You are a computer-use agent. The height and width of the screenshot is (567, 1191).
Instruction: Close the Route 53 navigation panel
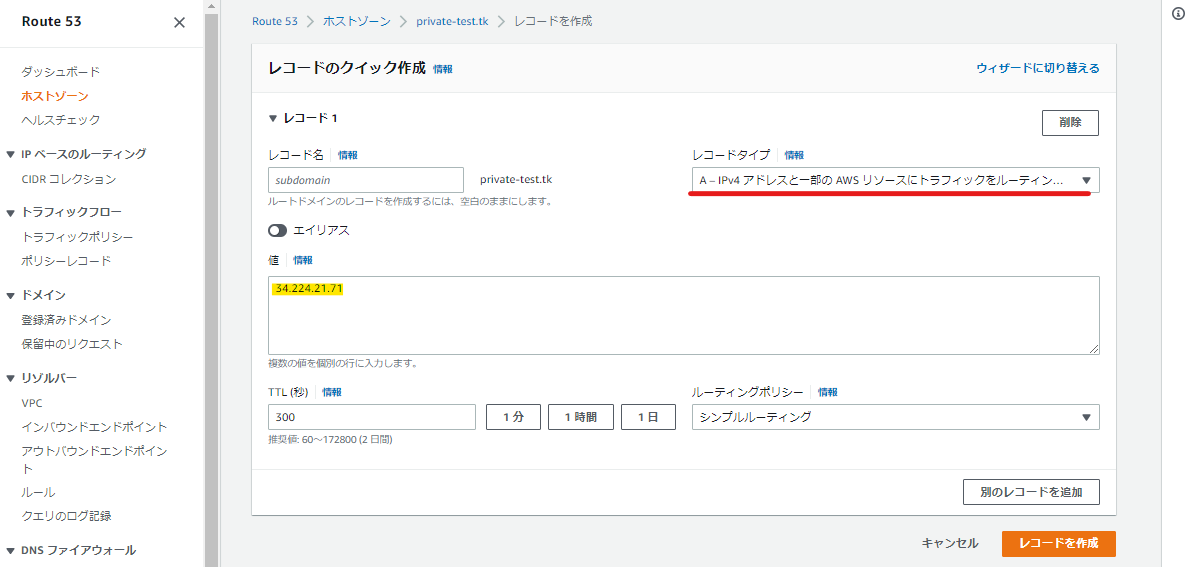179,23
